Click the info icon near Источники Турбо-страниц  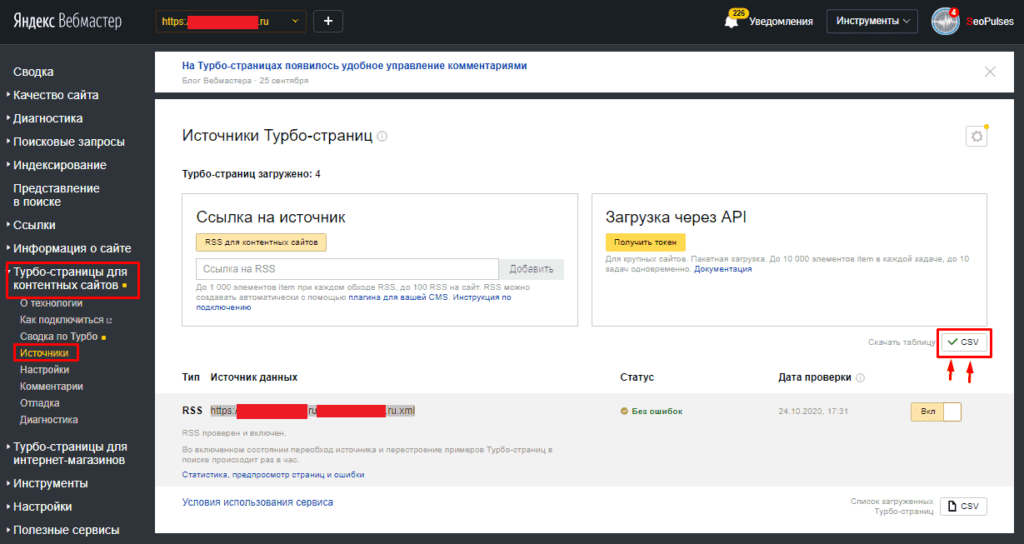tap(382, 136)
